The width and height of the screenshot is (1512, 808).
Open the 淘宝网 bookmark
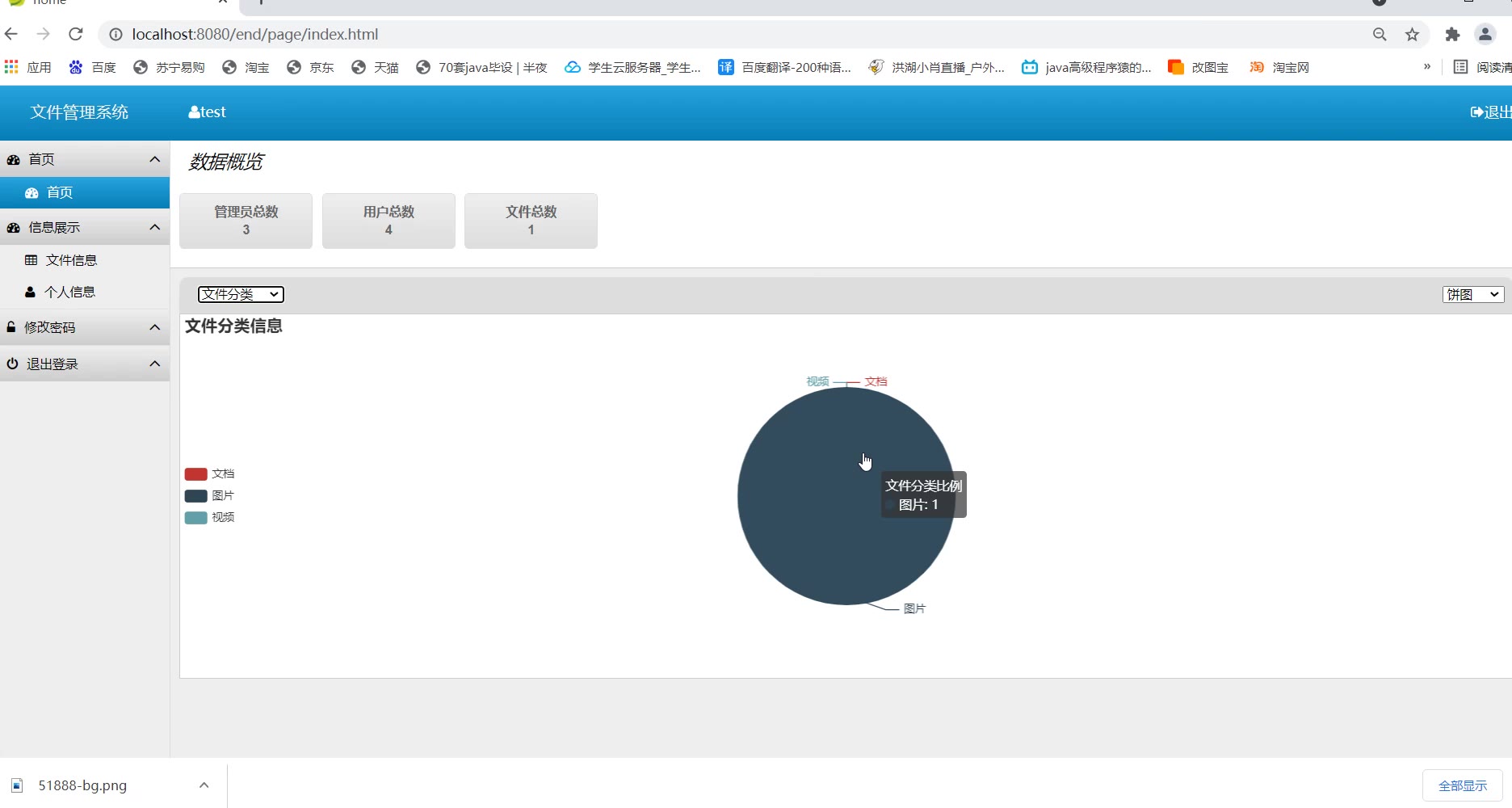click(x=1279, y=67)
